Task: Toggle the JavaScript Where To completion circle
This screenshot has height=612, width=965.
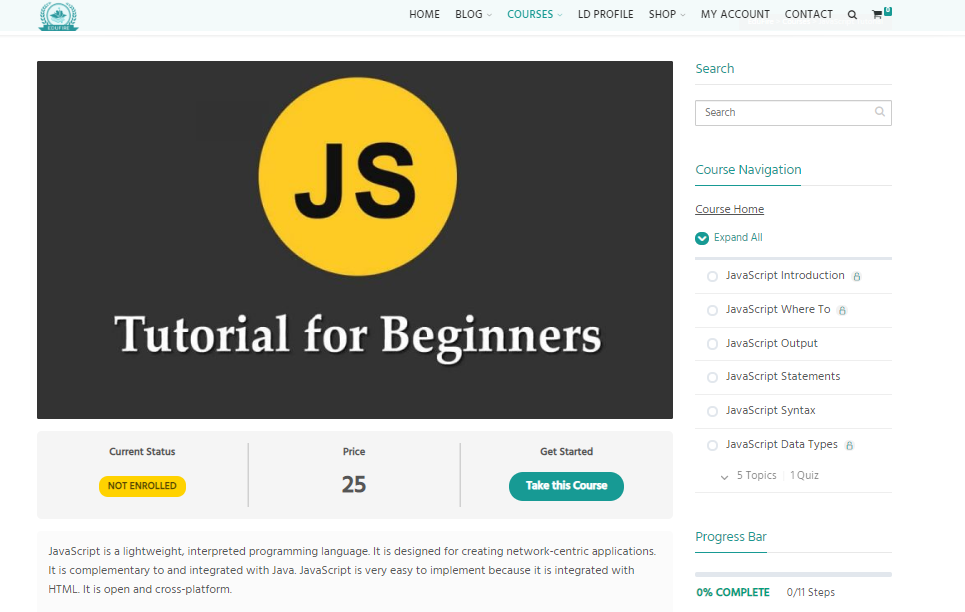Action: 712,310
